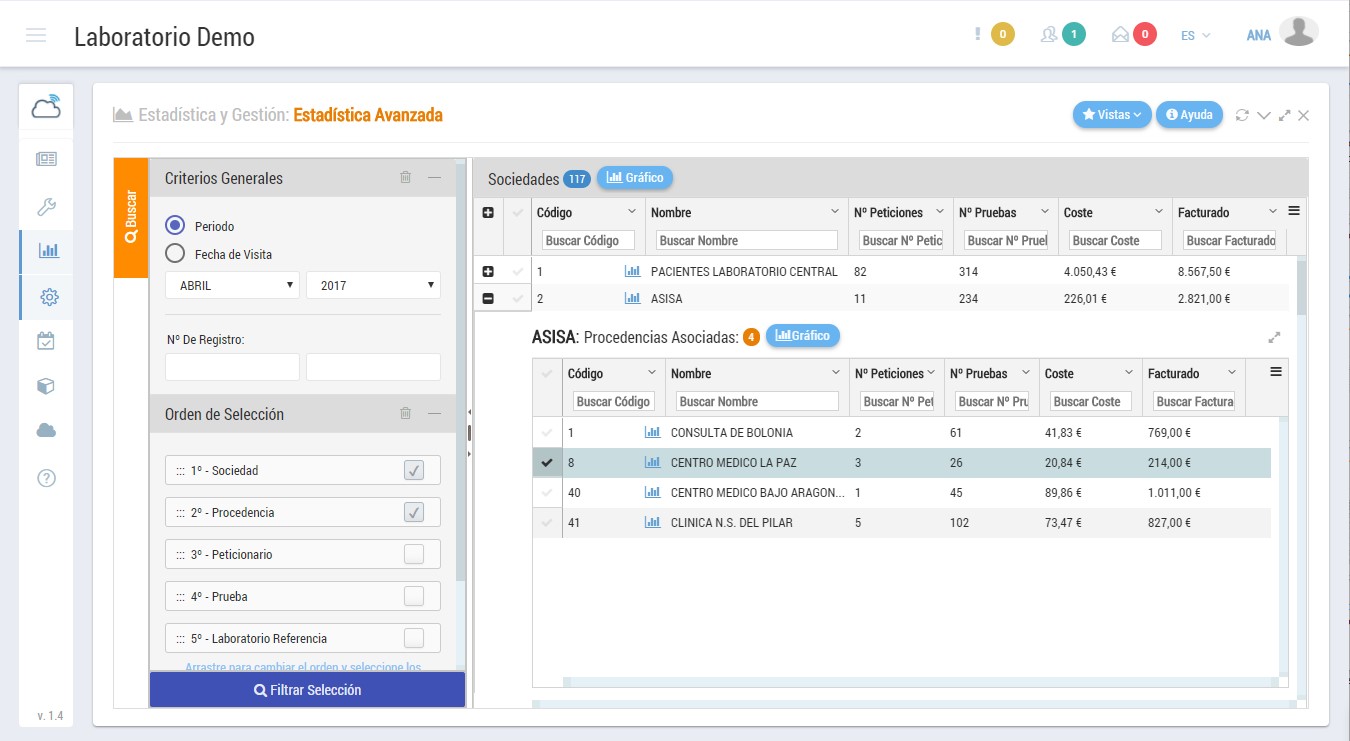Select row CONSULTA DE BOLONIA checkmark
This screenshot has width=1350, height=741.
point(546,433)
